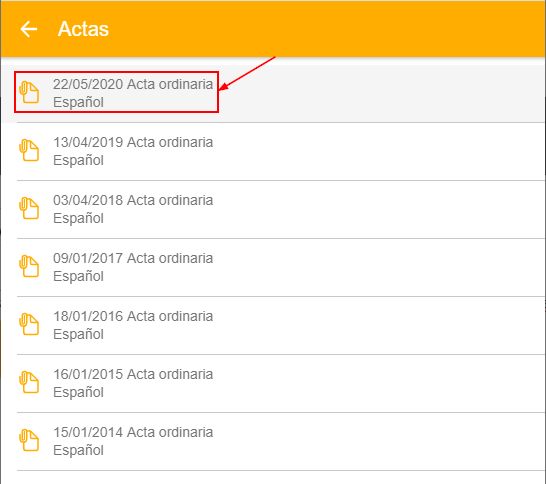Viewport: 546px width, 484px height.
Task: Click the attachment icon for 03/04/2018 acta
Action: click(x=29, y=208)
